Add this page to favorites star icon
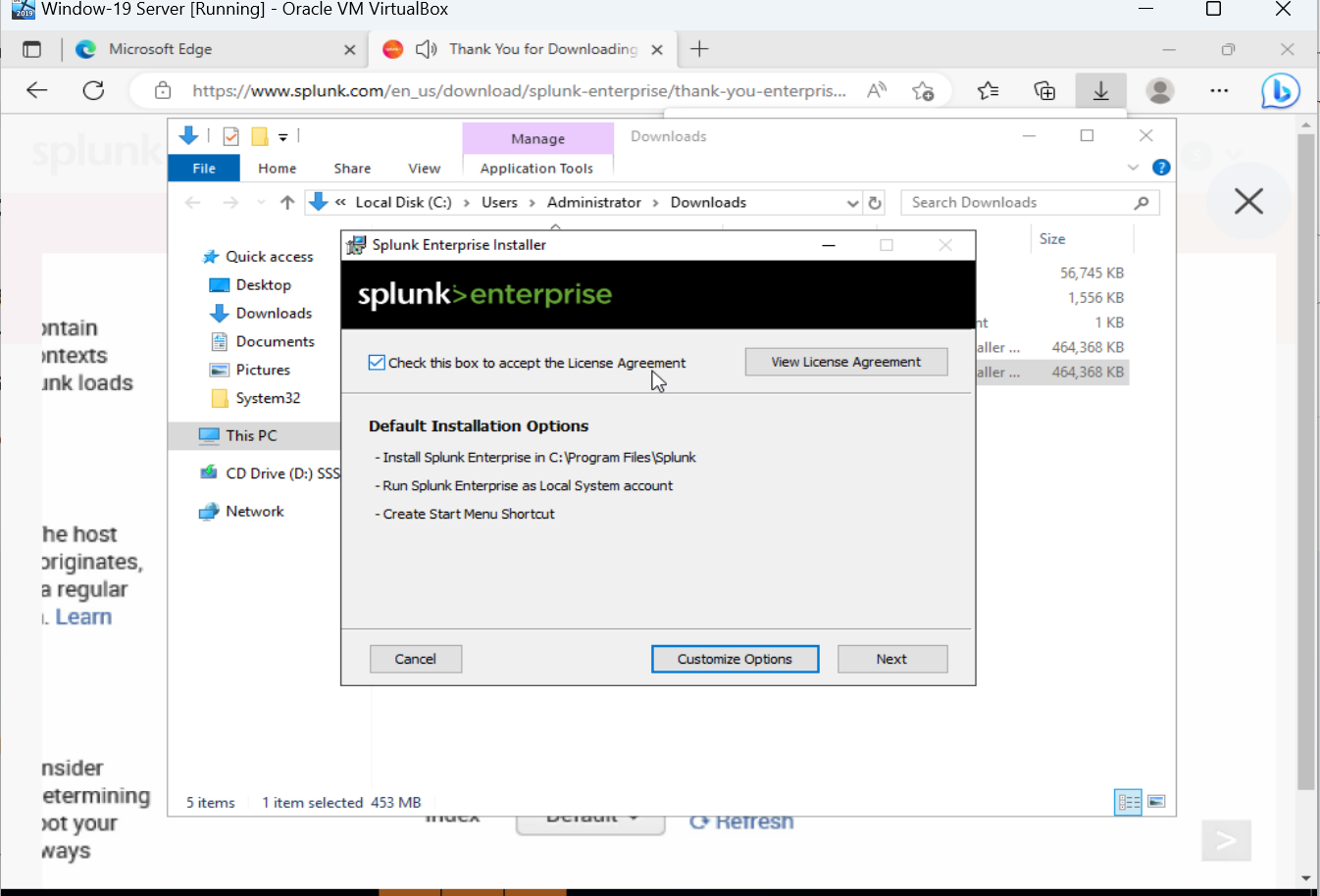The width and height of the screenshot is (1320, 896). pos(923,91)
